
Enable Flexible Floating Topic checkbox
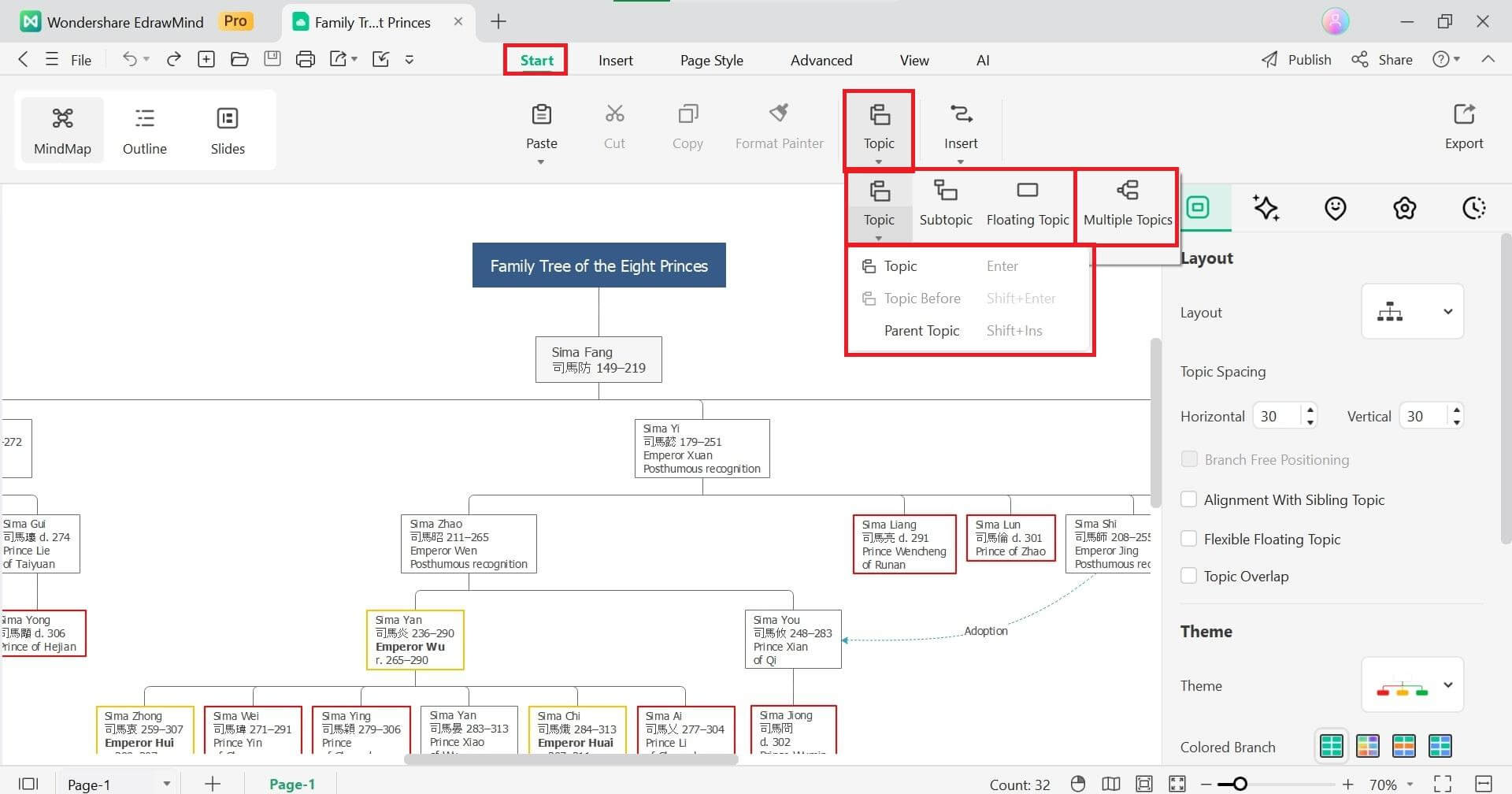click(x=1190, y=539)
